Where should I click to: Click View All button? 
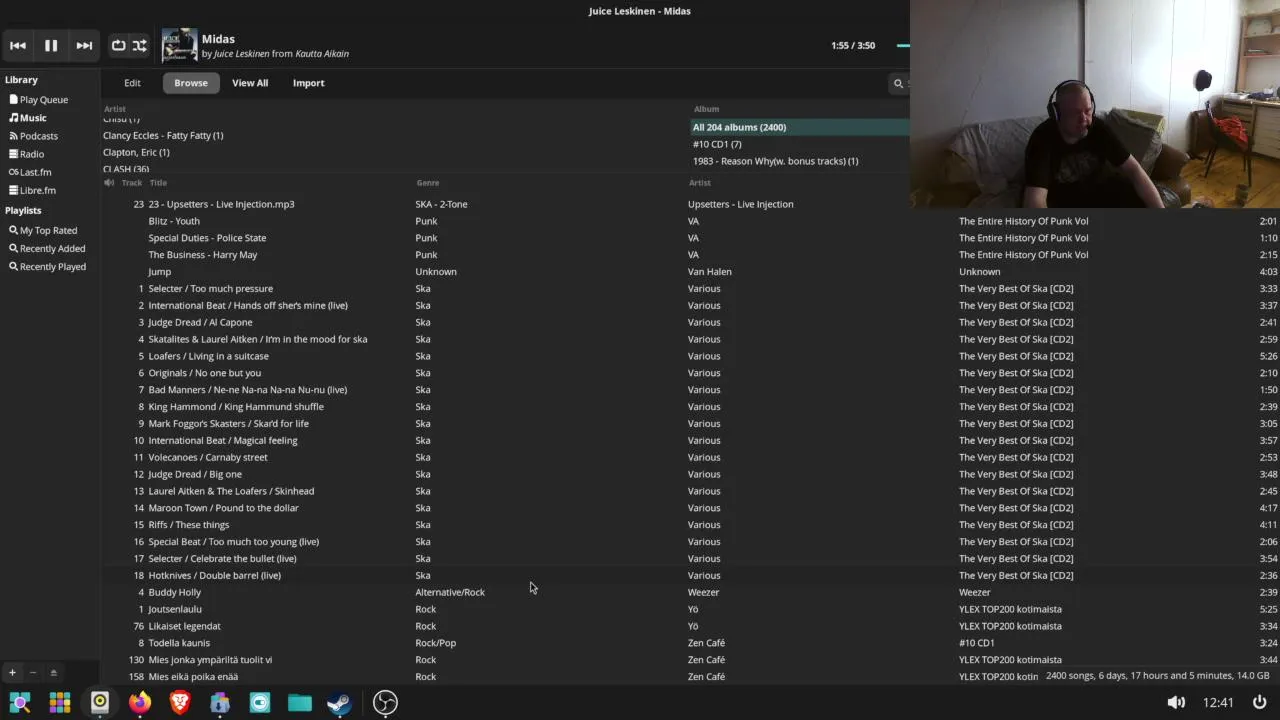pyautogui.click(x=250, y=83)
